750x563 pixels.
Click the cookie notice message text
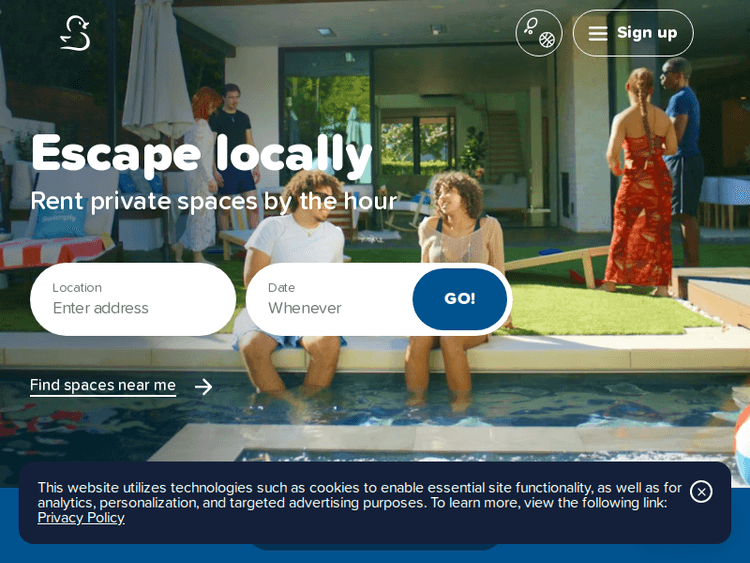360,495
